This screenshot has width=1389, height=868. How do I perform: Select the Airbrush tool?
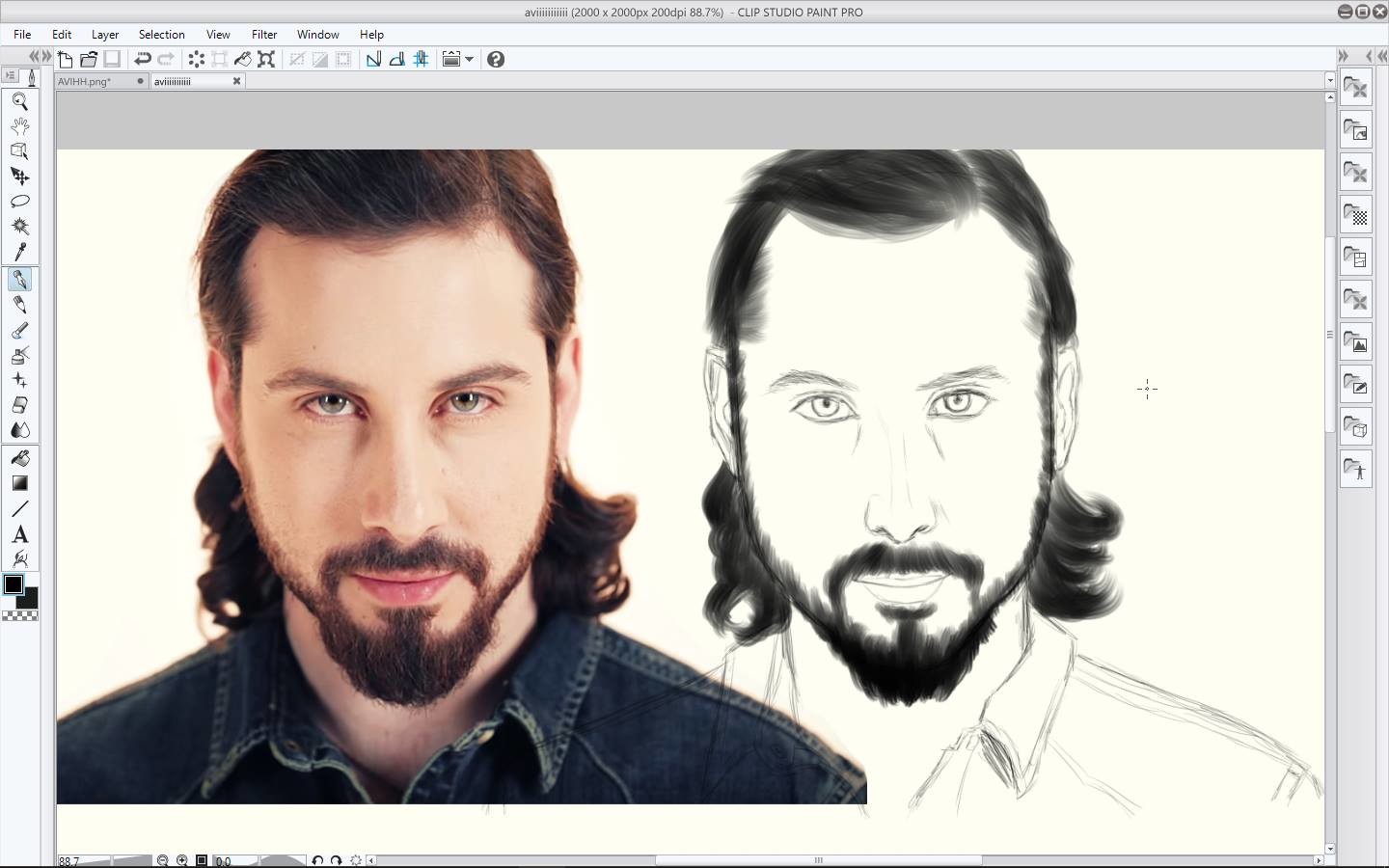(x=19, y=355)
